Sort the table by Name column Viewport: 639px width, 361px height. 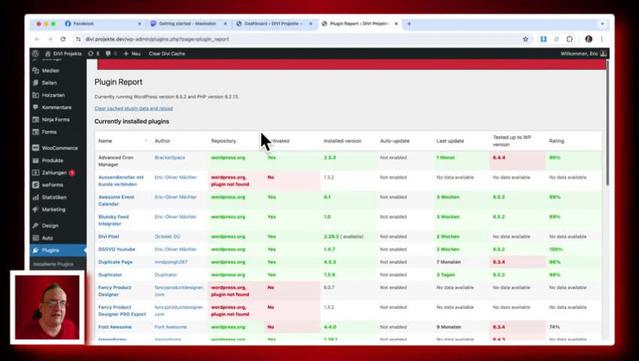(105, 141)
